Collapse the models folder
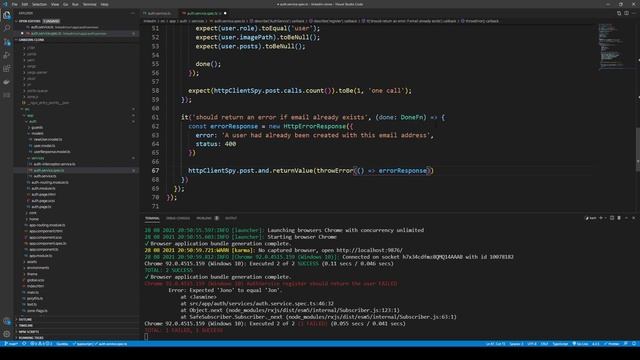 (x=37, y=133)
